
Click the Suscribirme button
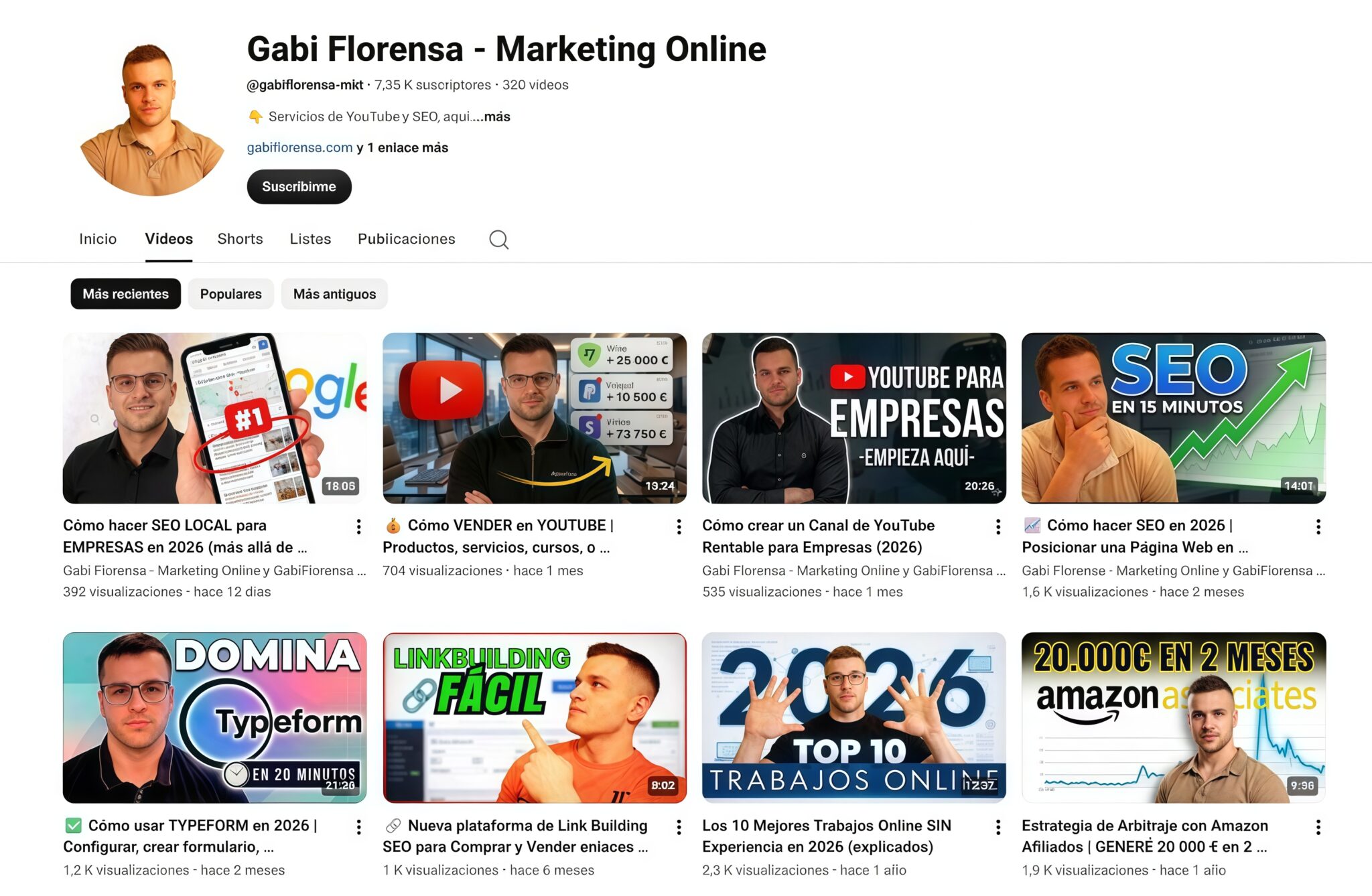tap(299, 187)
